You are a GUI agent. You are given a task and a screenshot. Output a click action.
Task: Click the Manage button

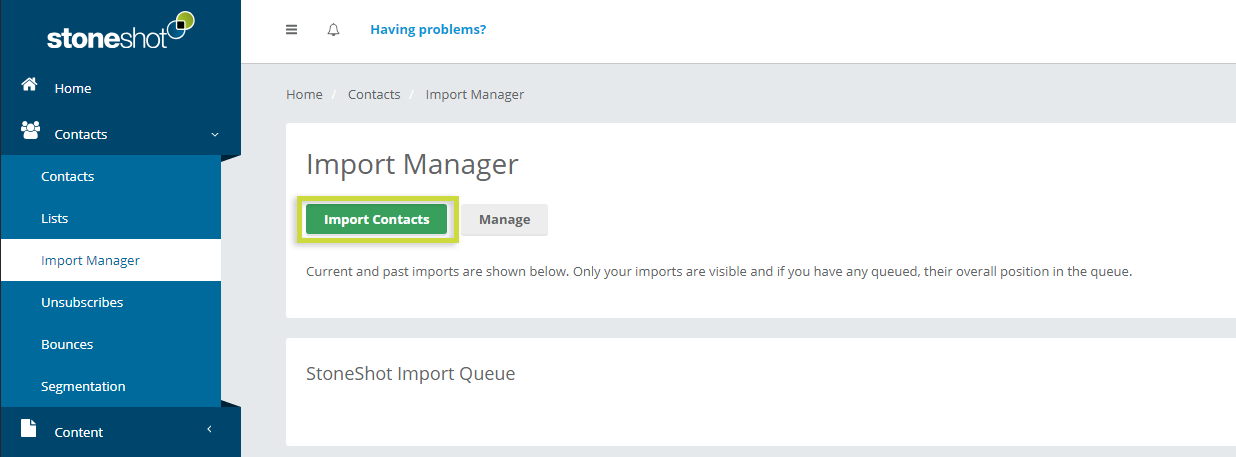[505, 220]
